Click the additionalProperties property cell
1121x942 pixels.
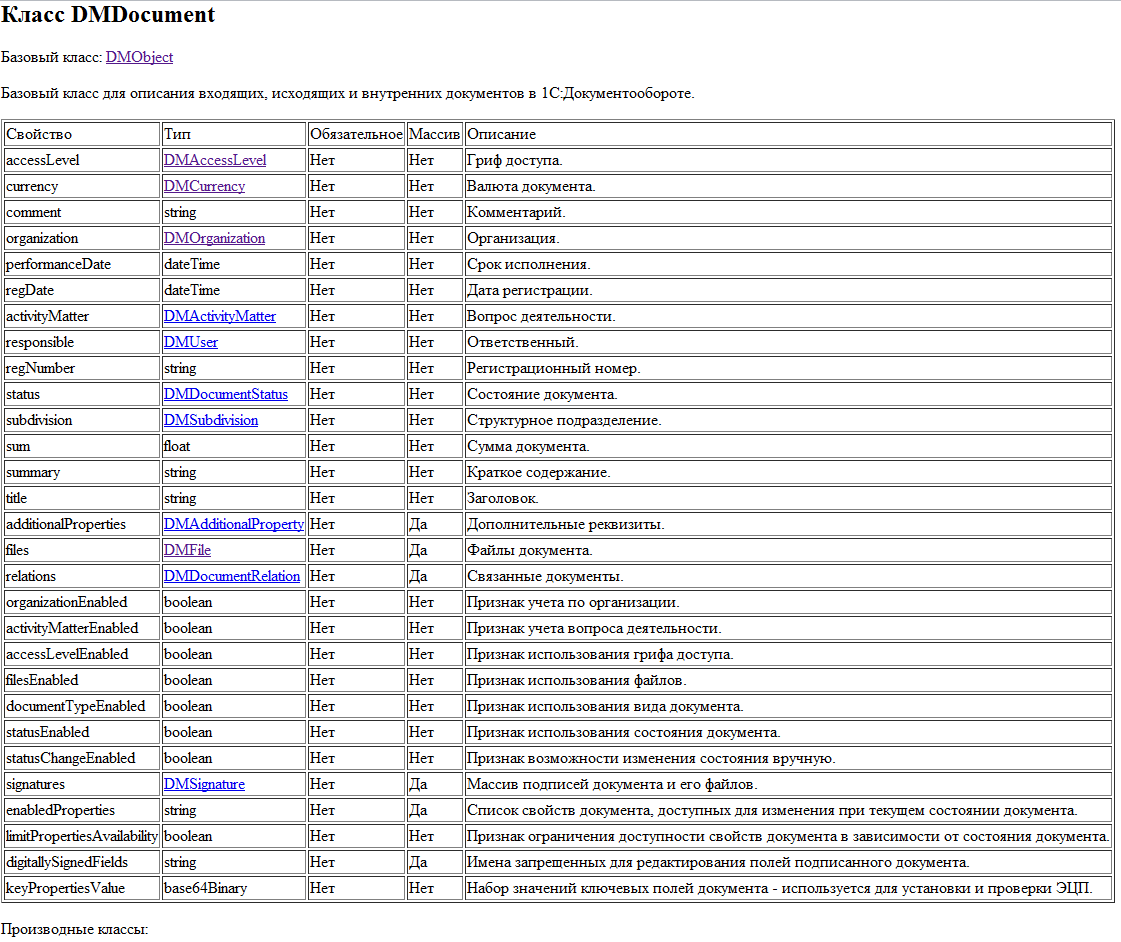point(82,524)
